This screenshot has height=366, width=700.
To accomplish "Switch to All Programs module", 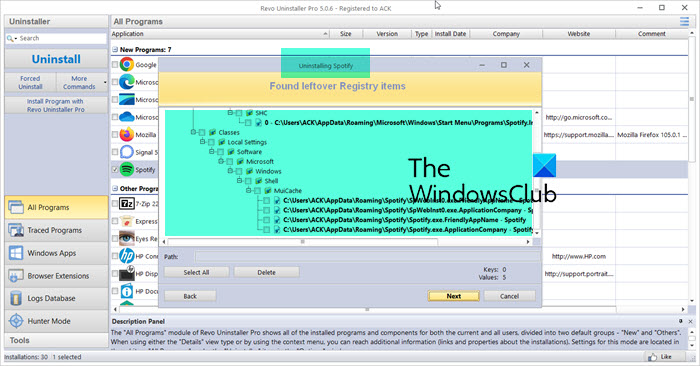I will (x=56, y=208).
